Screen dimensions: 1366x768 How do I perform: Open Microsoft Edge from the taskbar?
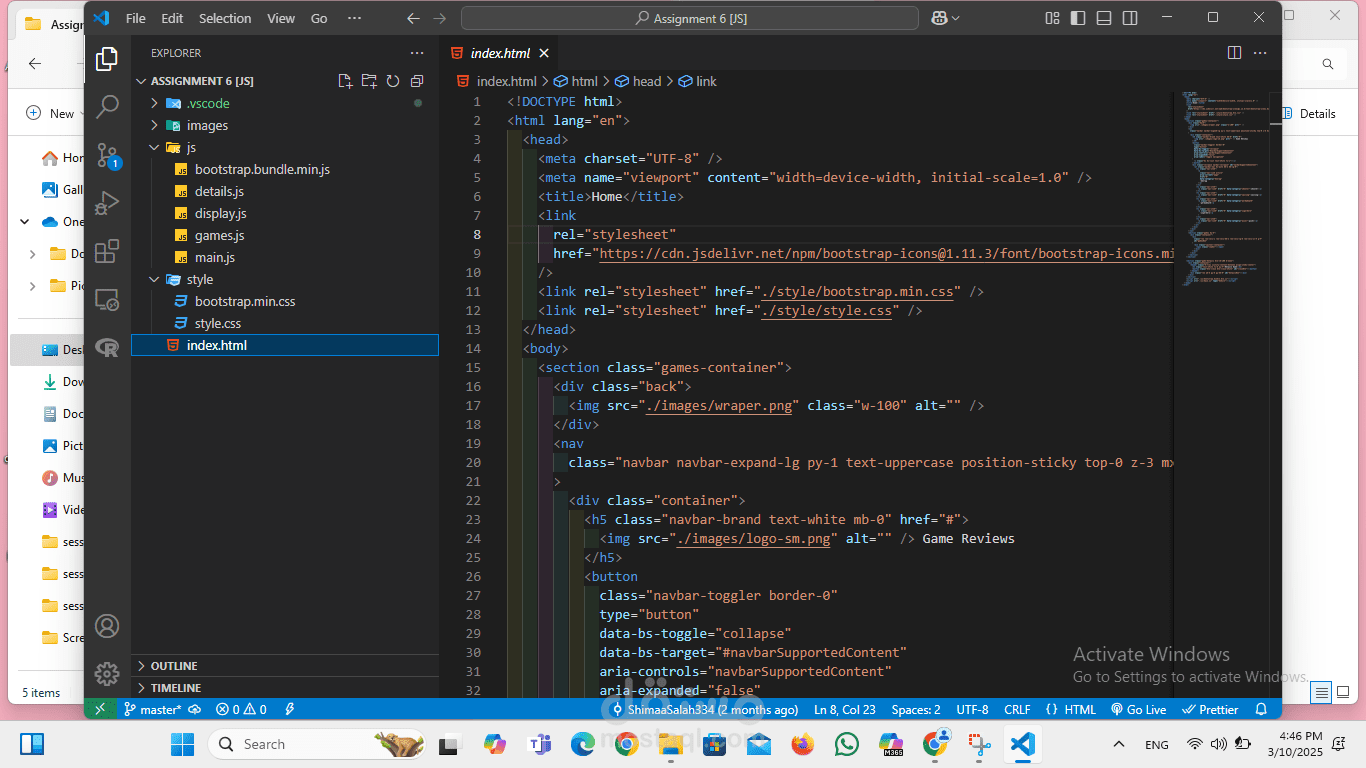pos(583,744)
